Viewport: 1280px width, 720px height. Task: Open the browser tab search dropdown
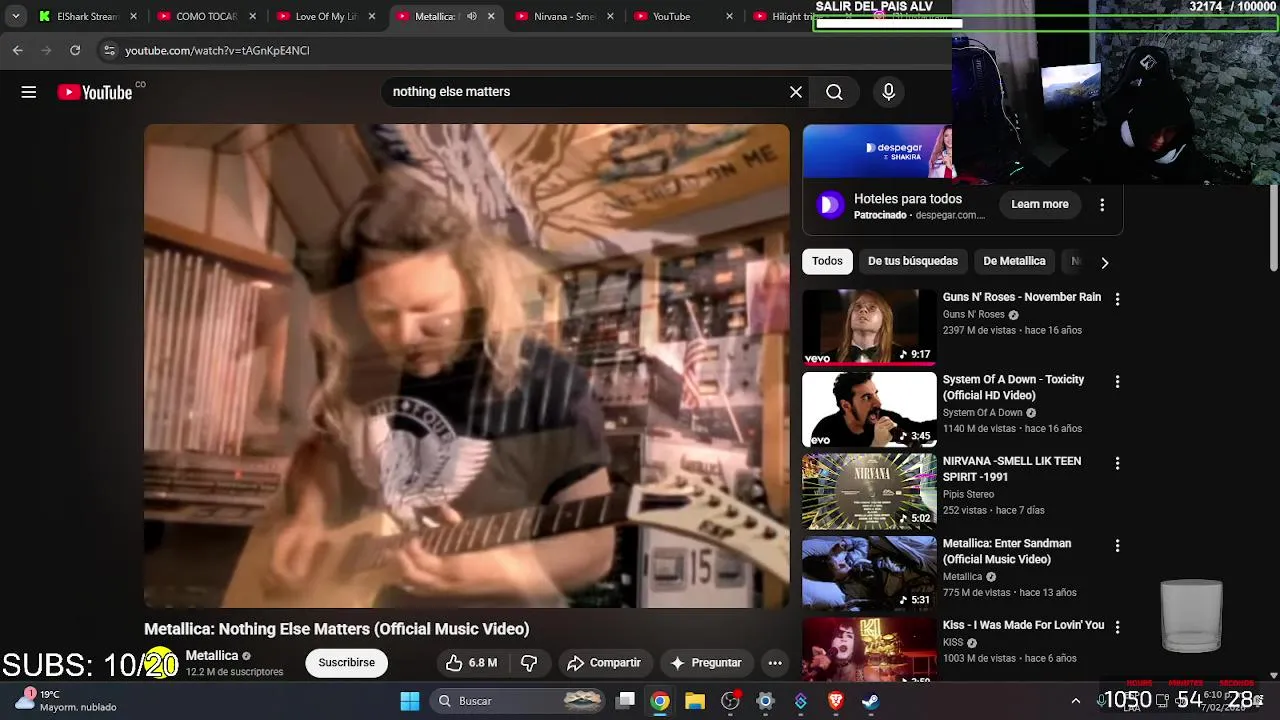click(x=15, y=16)
